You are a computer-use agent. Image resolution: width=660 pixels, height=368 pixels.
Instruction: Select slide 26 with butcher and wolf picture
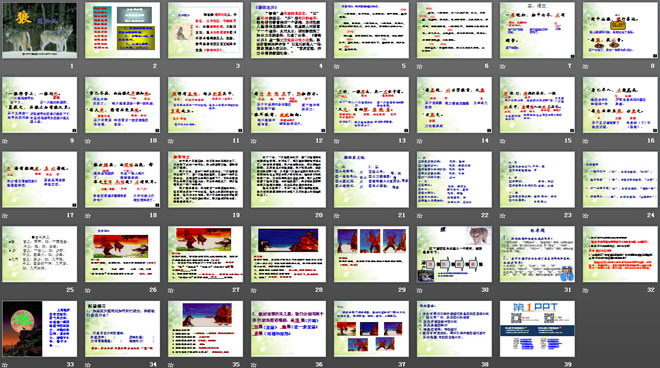[x=122, y=254]
